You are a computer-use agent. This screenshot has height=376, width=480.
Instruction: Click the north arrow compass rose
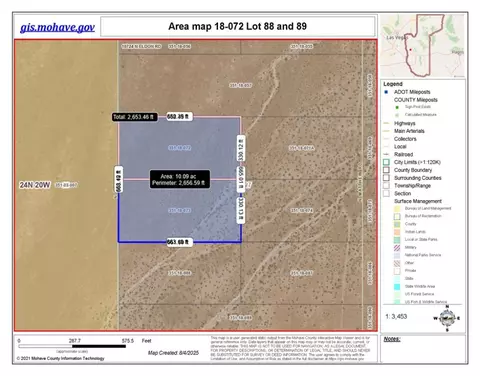pos(447,318)
